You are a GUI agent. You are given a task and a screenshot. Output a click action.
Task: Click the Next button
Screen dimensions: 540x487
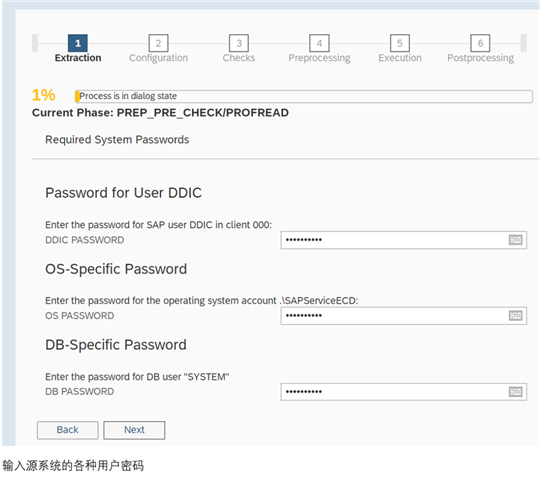(134, 430)
